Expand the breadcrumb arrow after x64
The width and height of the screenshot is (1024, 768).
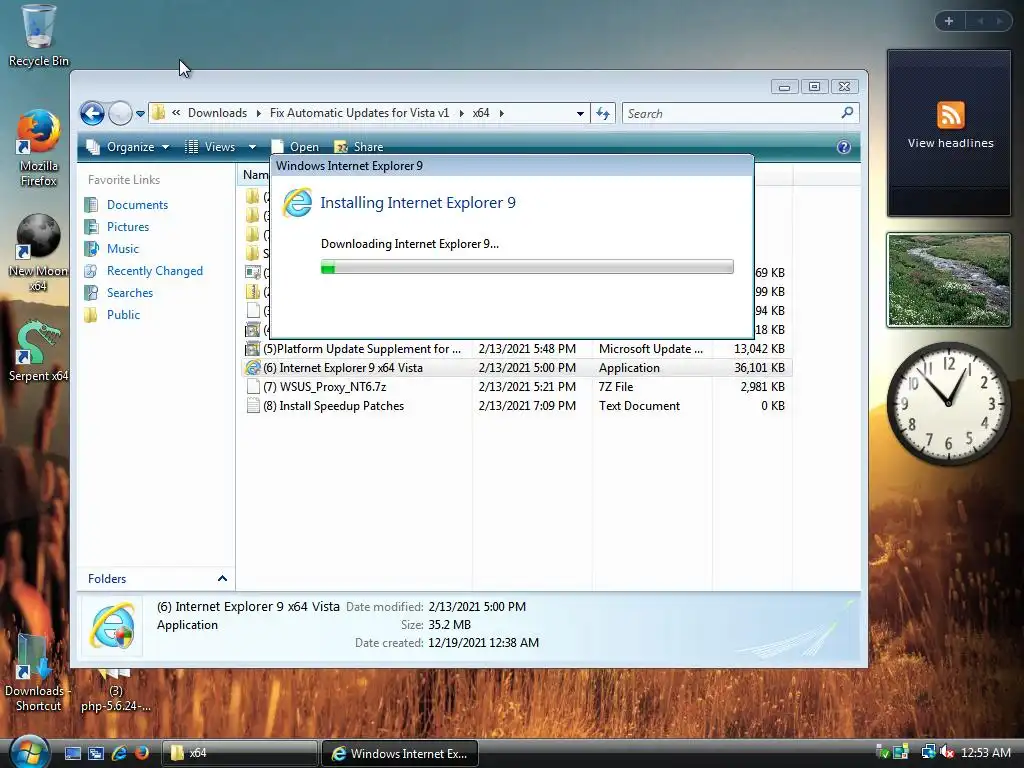(x=502, y=113)
